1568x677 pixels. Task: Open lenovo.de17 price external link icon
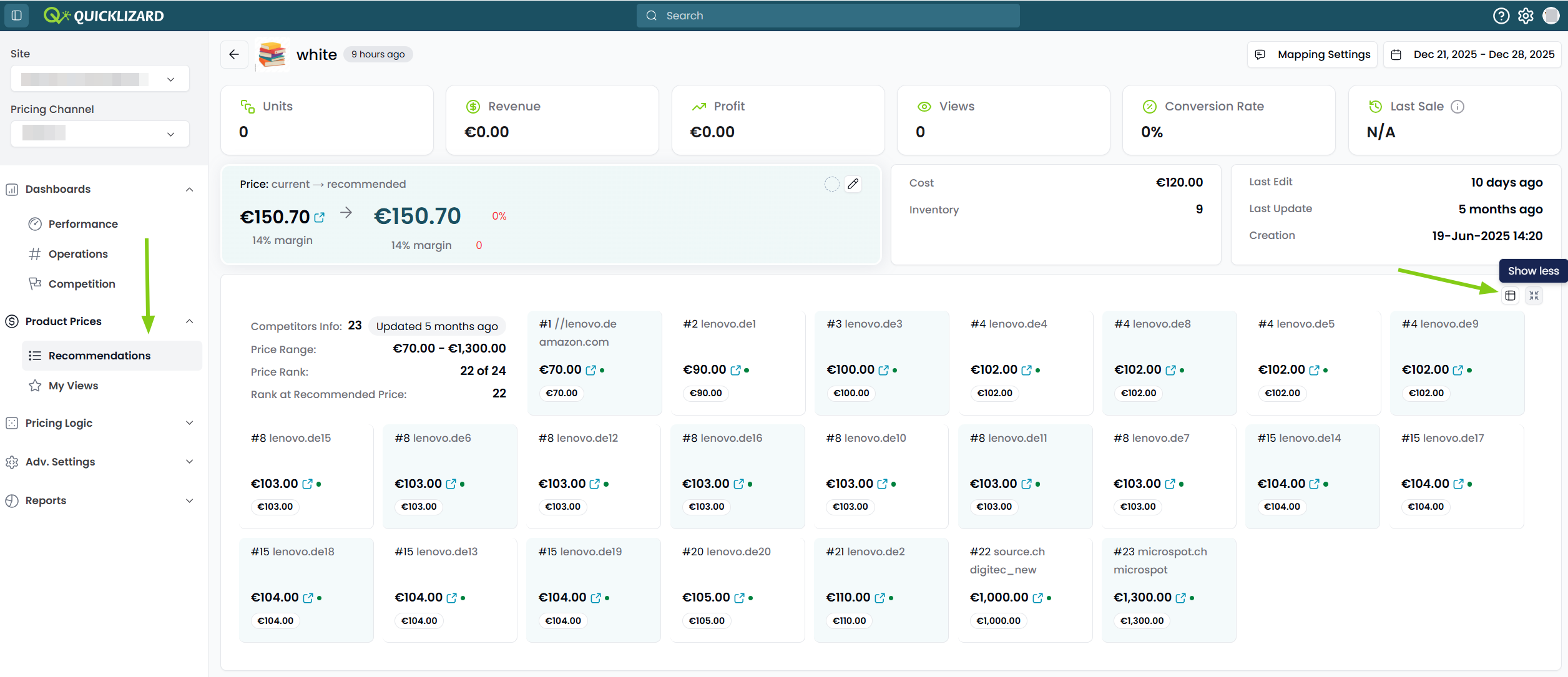pyautogui.click(x=1458, y=484)
